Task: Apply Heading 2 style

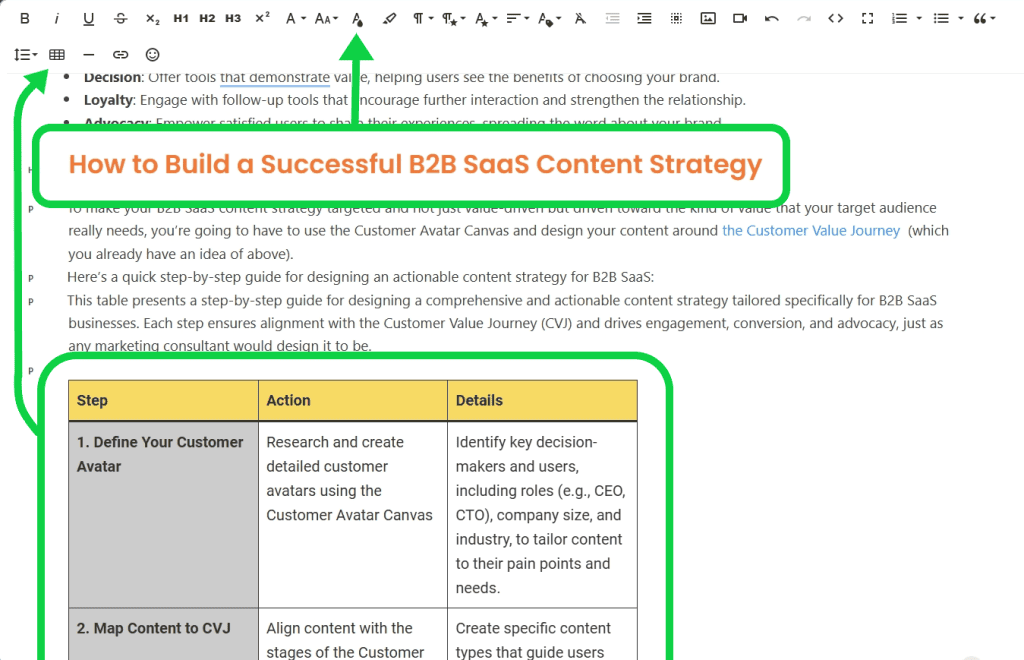Action: pos(207,18)
